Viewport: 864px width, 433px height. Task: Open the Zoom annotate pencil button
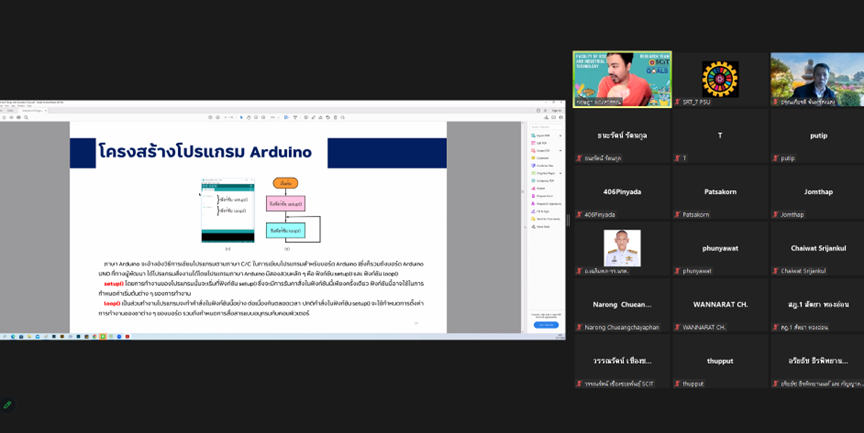7,405
